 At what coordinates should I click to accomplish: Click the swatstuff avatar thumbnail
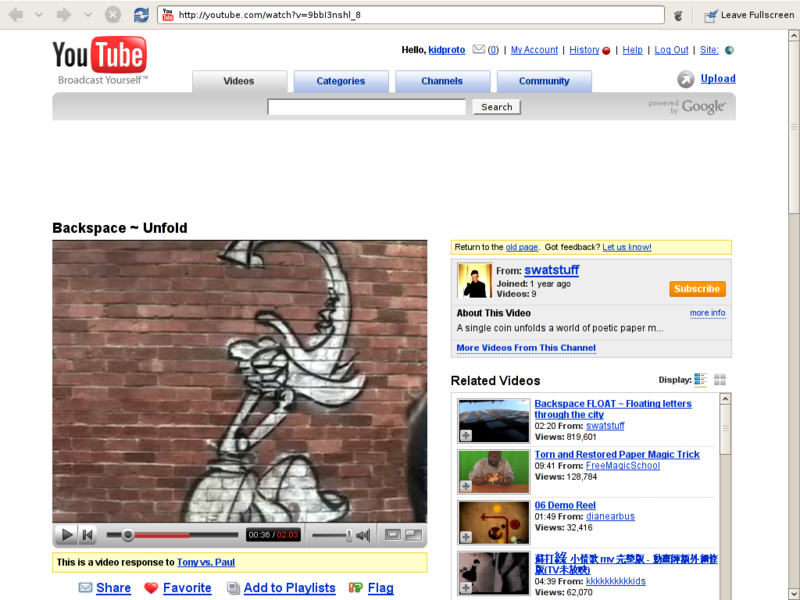tap(474, 280)
